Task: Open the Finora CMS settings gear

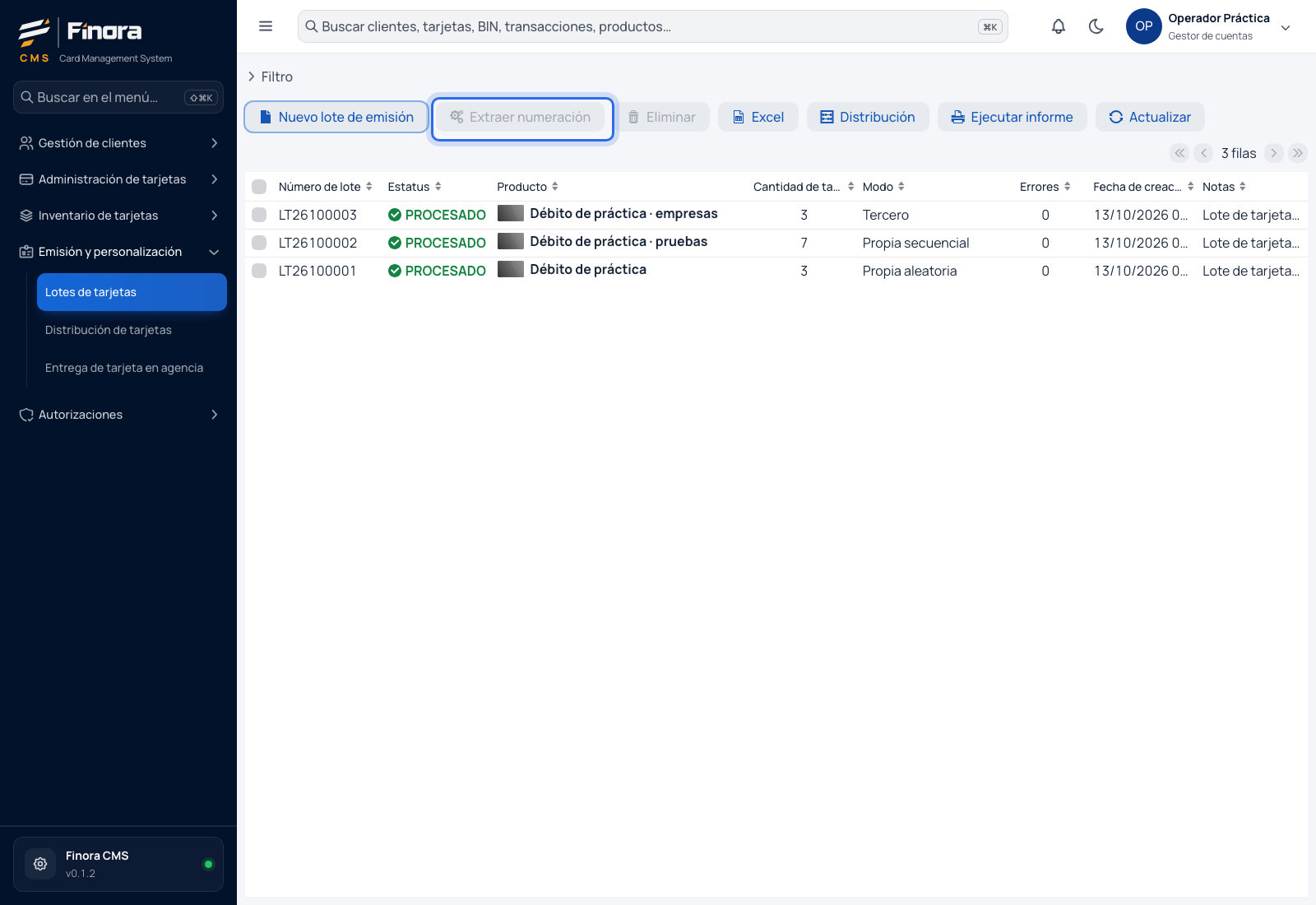Action: pos(40,864)
